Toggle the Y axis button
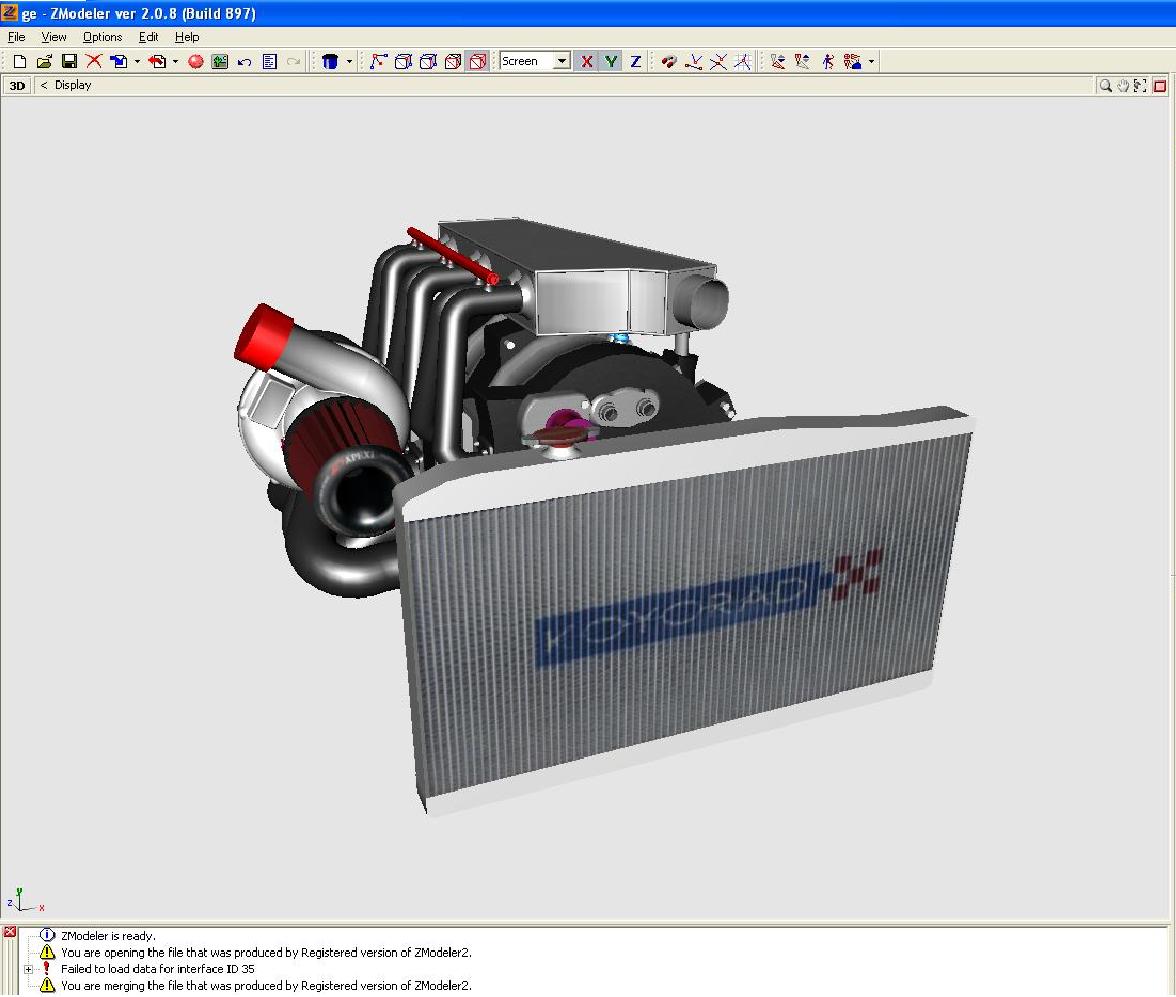Screen dimensions: 1176x997 [x=611, y=62]
